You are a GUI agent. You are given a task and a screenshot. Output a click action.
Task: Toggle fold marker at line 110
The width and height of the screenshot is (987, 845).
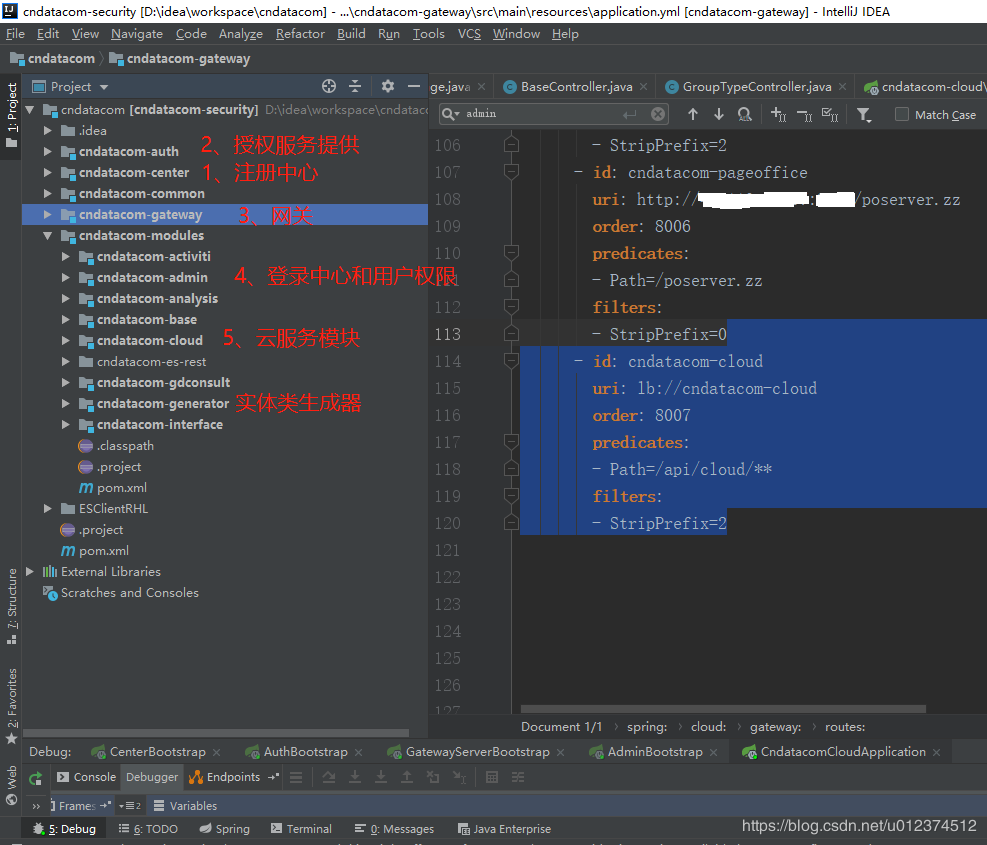(511, 252)
